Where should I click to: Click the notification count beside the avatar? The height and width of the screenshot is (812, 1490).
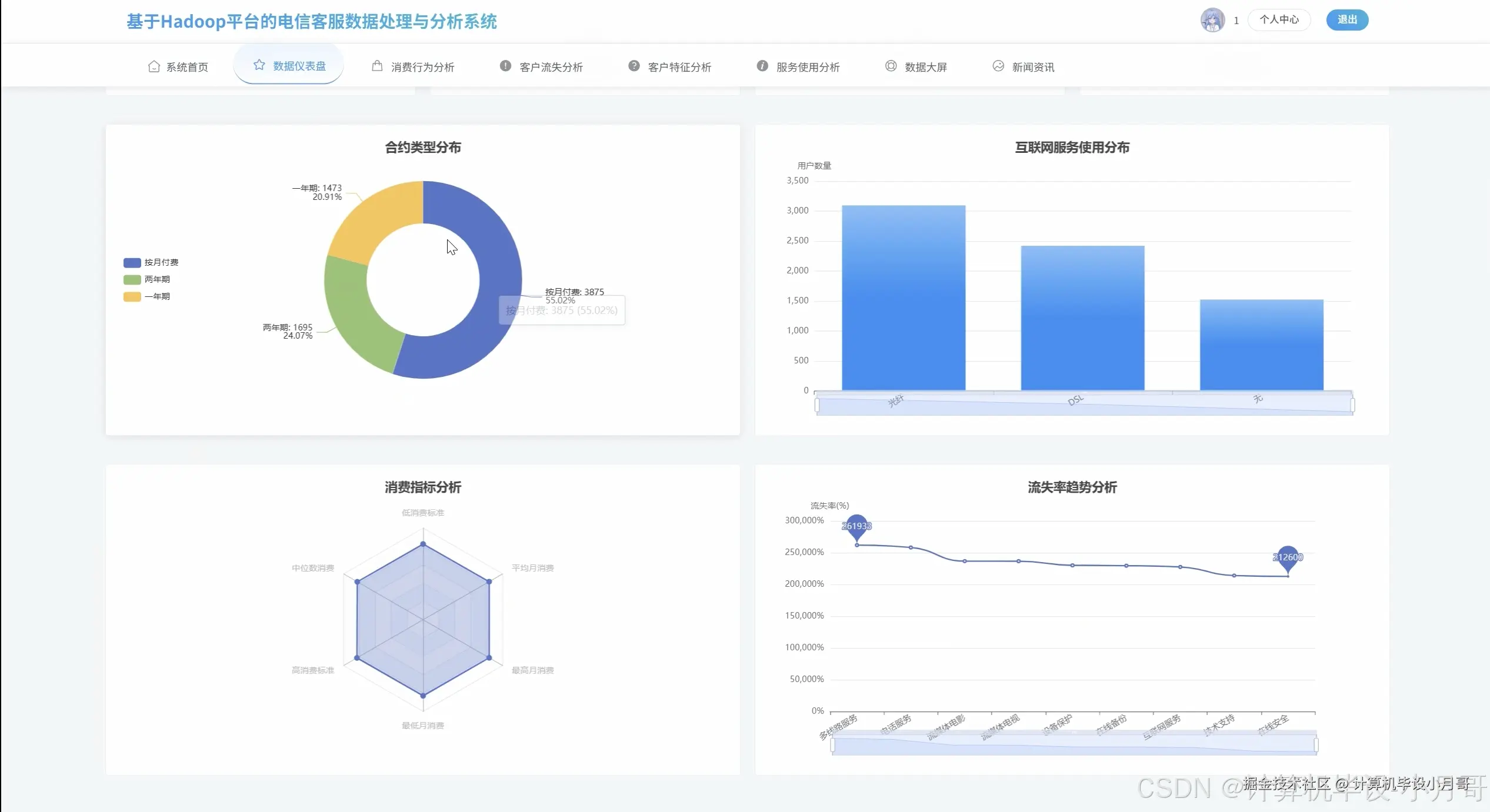point(1236,19)
